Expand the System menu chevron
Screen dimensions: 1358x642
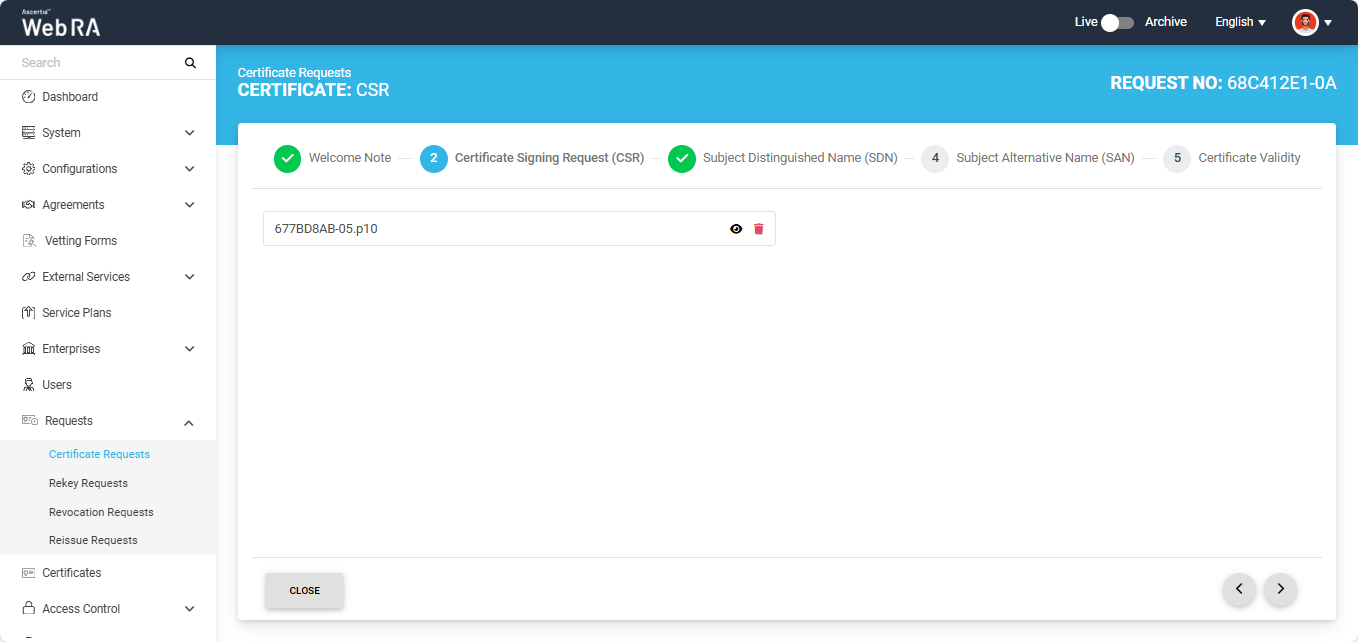tap(189, 133)
